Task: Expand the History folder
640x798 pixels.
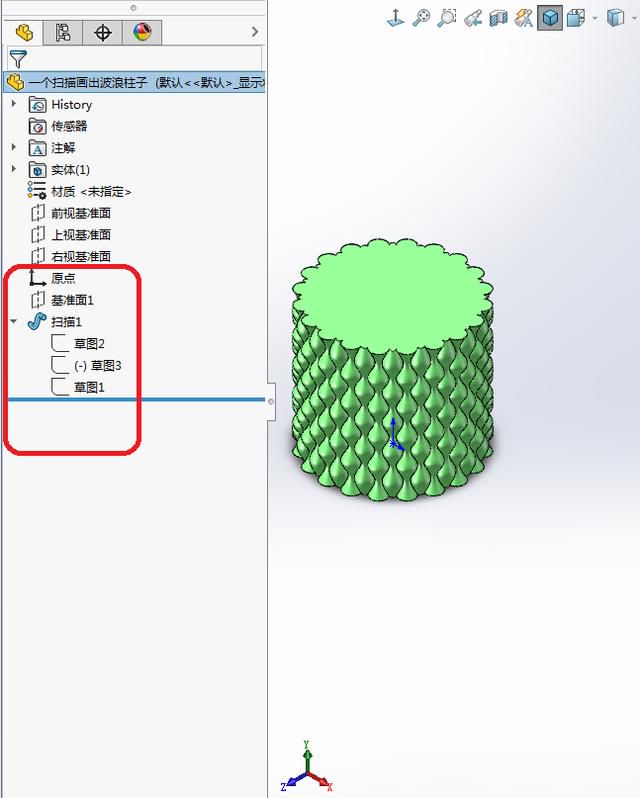Action: click(14, 104)
